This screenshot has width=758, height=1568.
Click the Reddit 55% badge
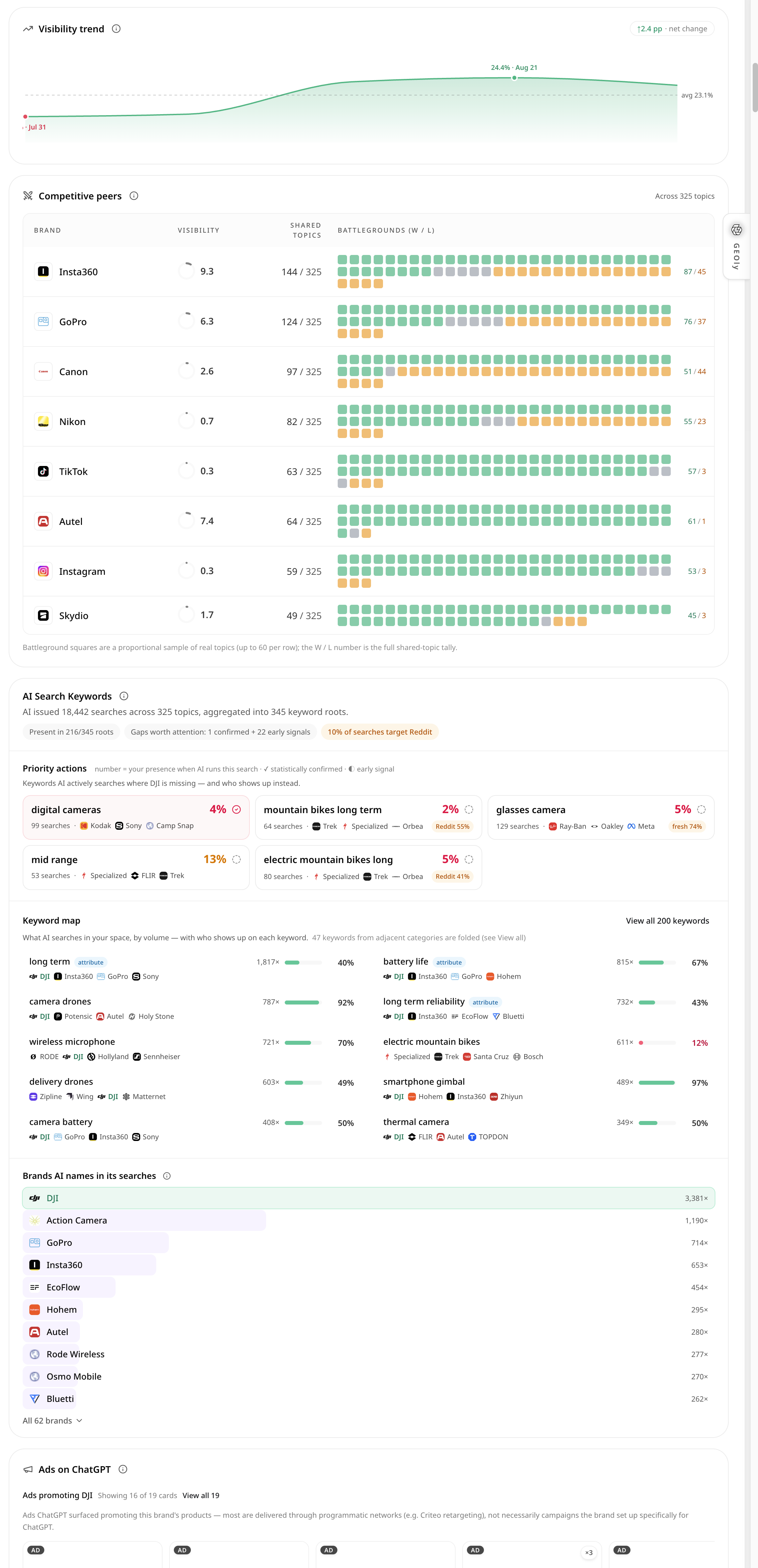(x=452, y=826)
